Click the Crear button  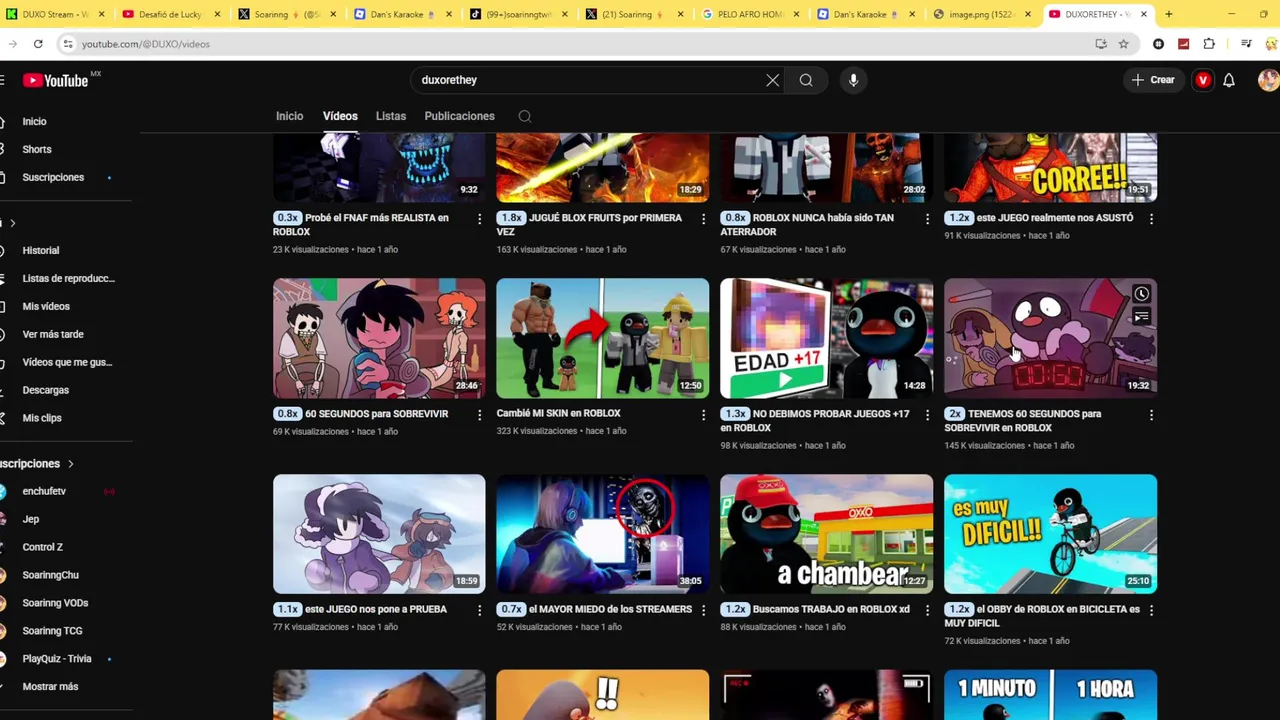click(1154, 80)
